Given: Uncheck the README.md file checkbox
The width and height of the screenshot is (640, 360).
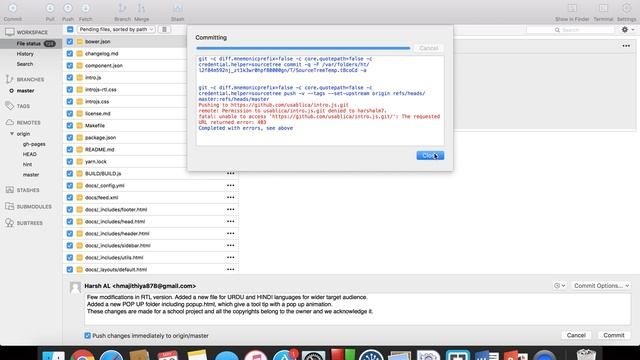Looking at the screenshot, I should point(70,149).
